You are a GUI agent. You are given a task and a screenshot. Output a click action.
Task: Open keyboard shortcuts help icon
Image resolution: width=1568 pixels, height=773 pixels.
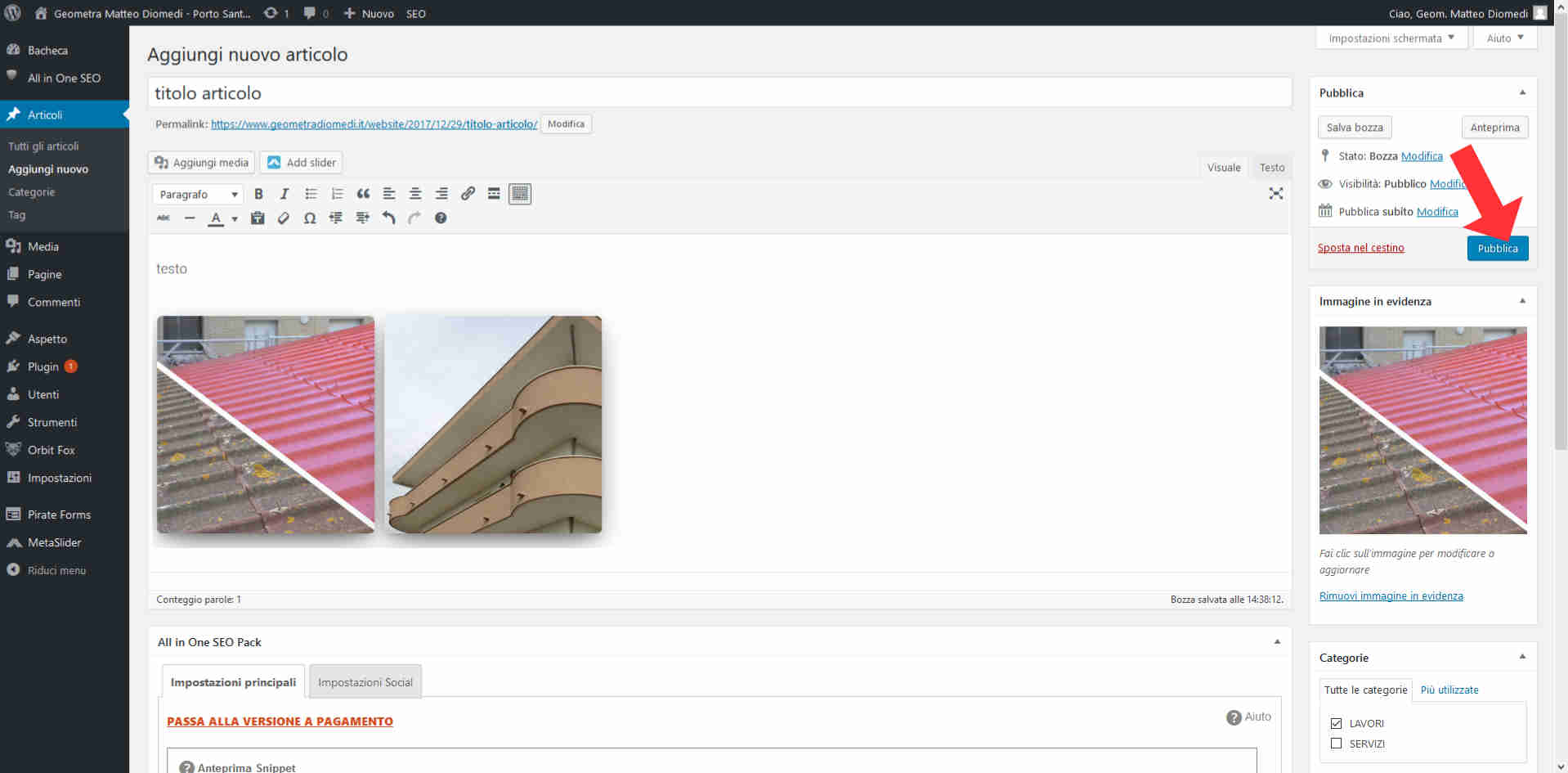441,218
